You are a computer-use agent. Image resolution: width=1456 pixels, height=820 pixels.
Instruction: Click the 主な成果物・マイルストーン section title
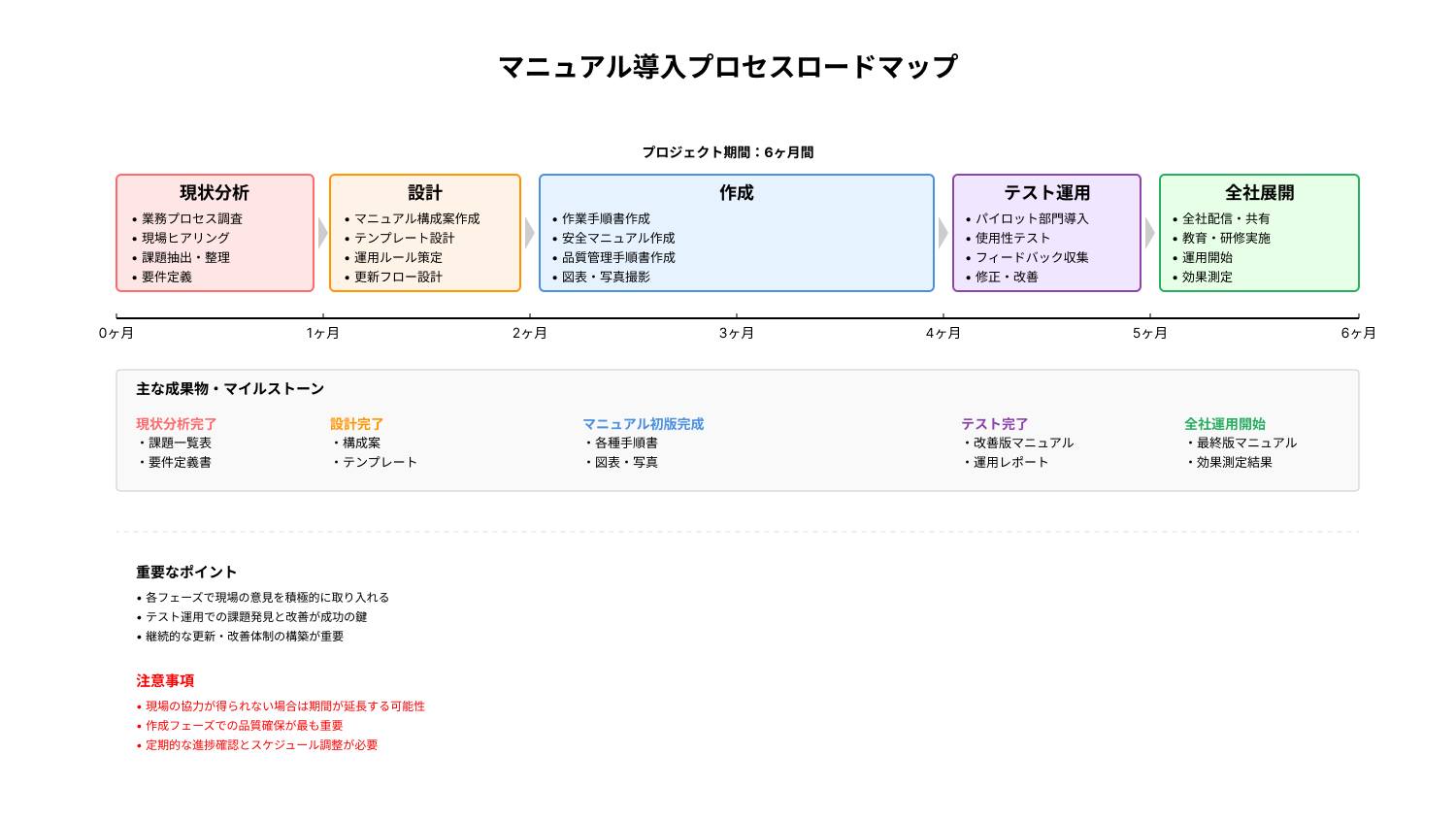pyautogui.click(x=230, y=389)
